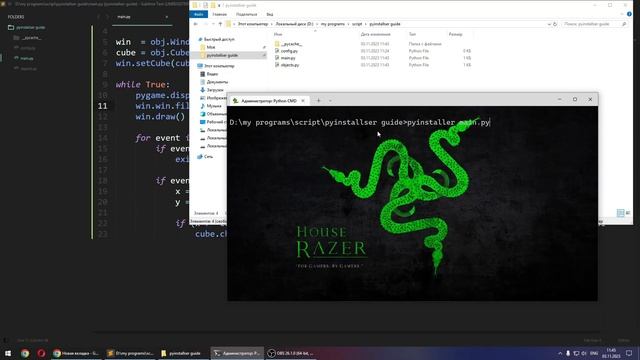Image resolution: width=640 pixels, height=360 pixels.
Task: Open a new terminal tab with the plus button
Action: pyautogui.click(x=318, y=100)
